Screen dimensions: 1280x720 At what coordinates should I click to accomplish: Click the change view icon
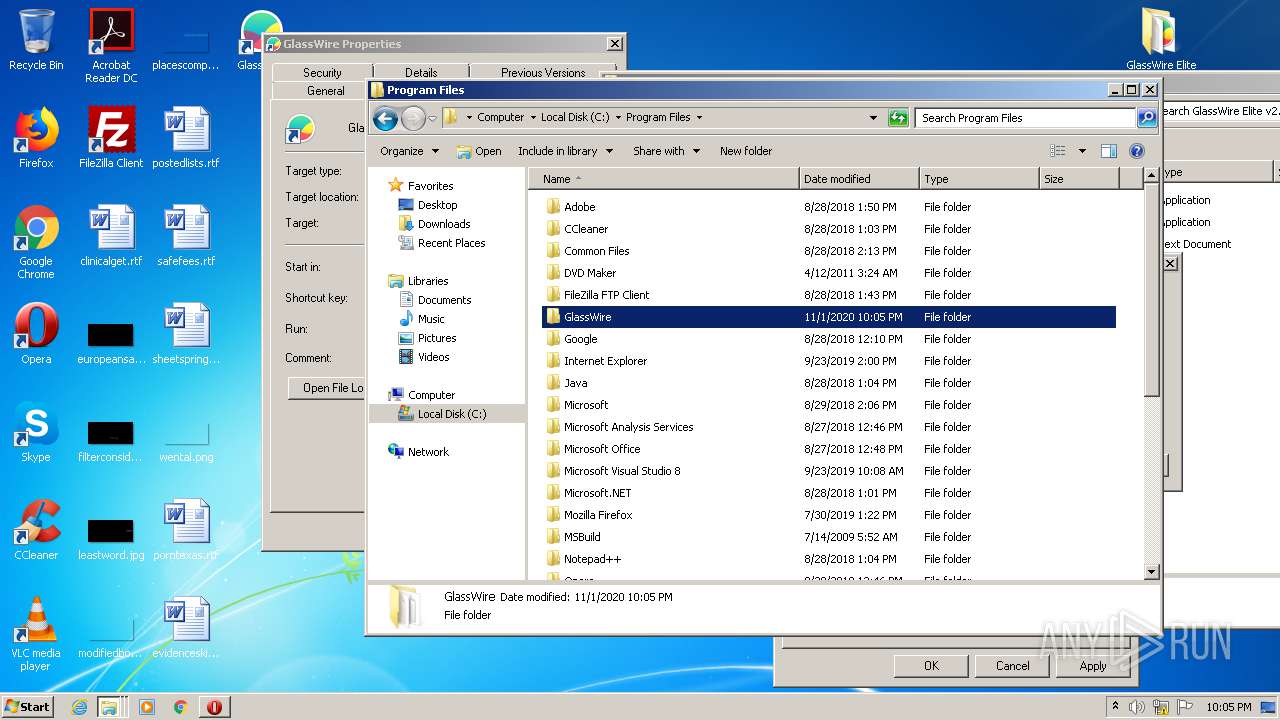click(x=1058, y=151)
